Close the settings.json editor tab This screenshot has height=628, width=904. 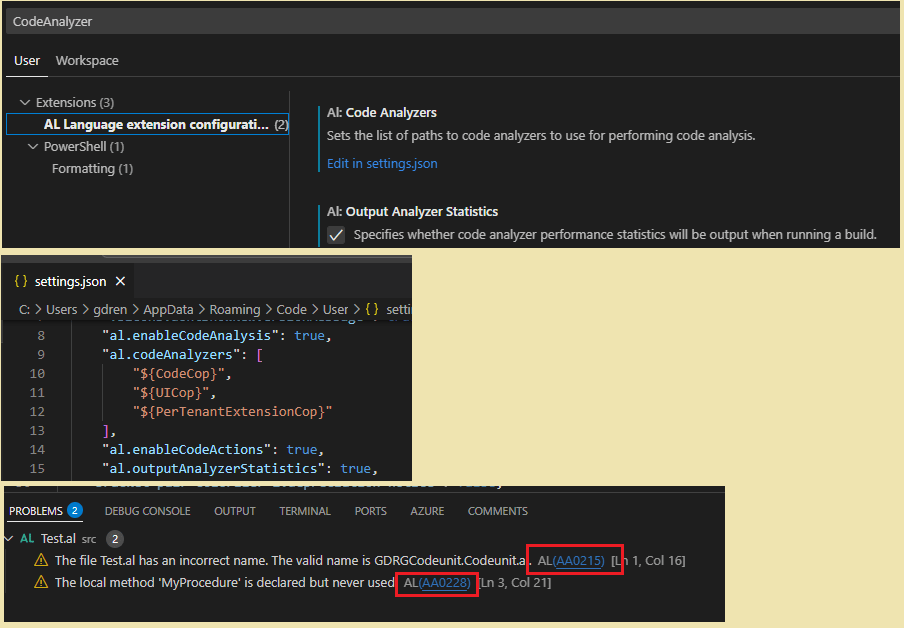pos(120,282)
